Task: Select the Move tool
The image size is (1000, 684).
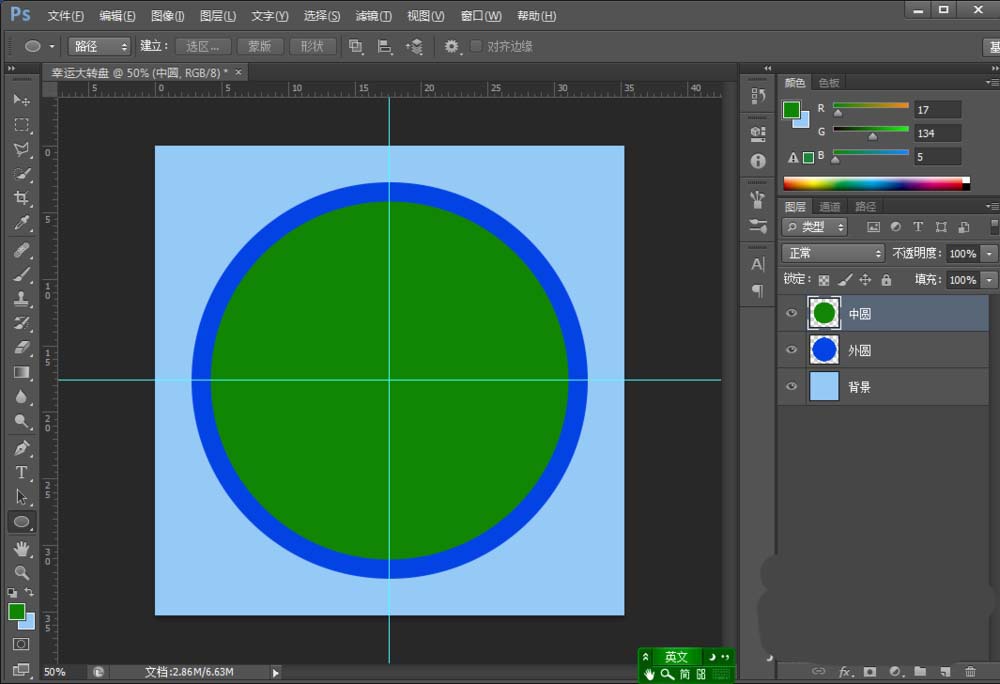Action: pyautogui.click(x=21, y=100)
